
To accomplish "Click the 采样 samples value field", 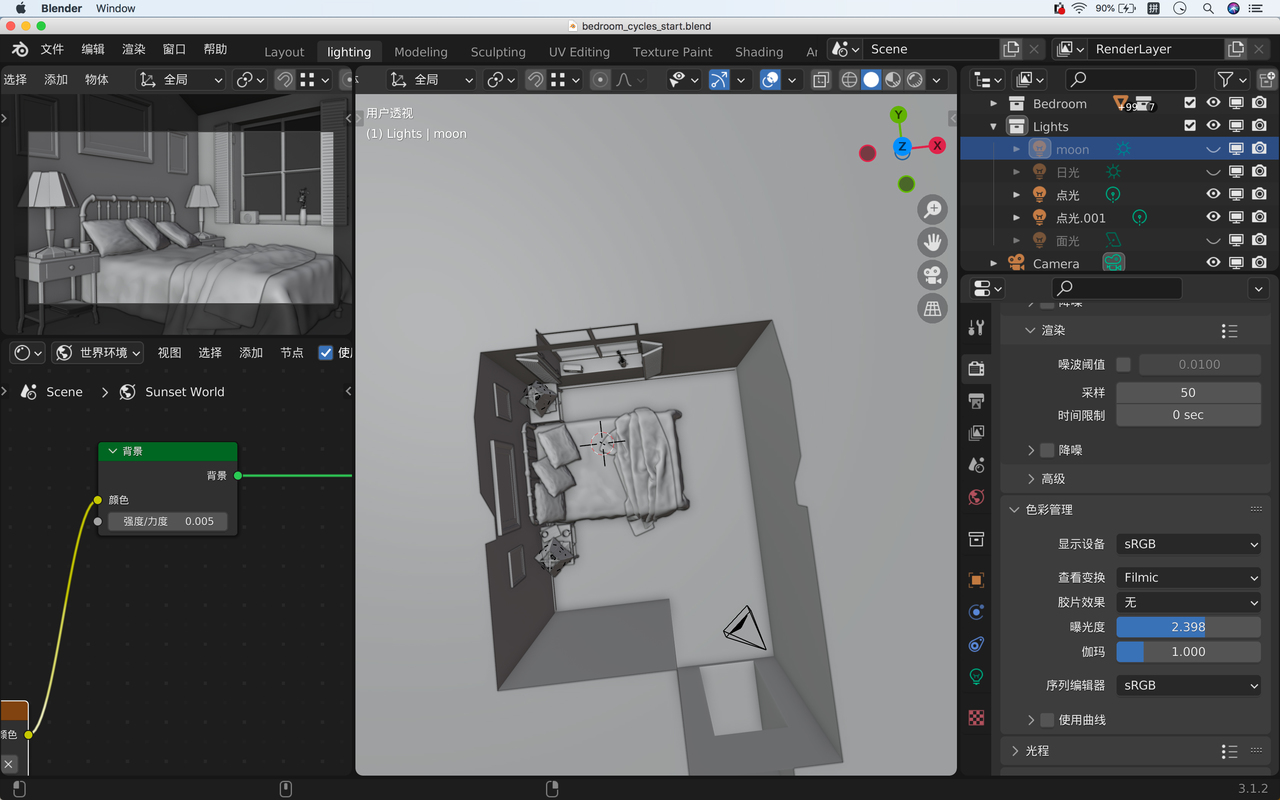I will [x=1188, y=393].
